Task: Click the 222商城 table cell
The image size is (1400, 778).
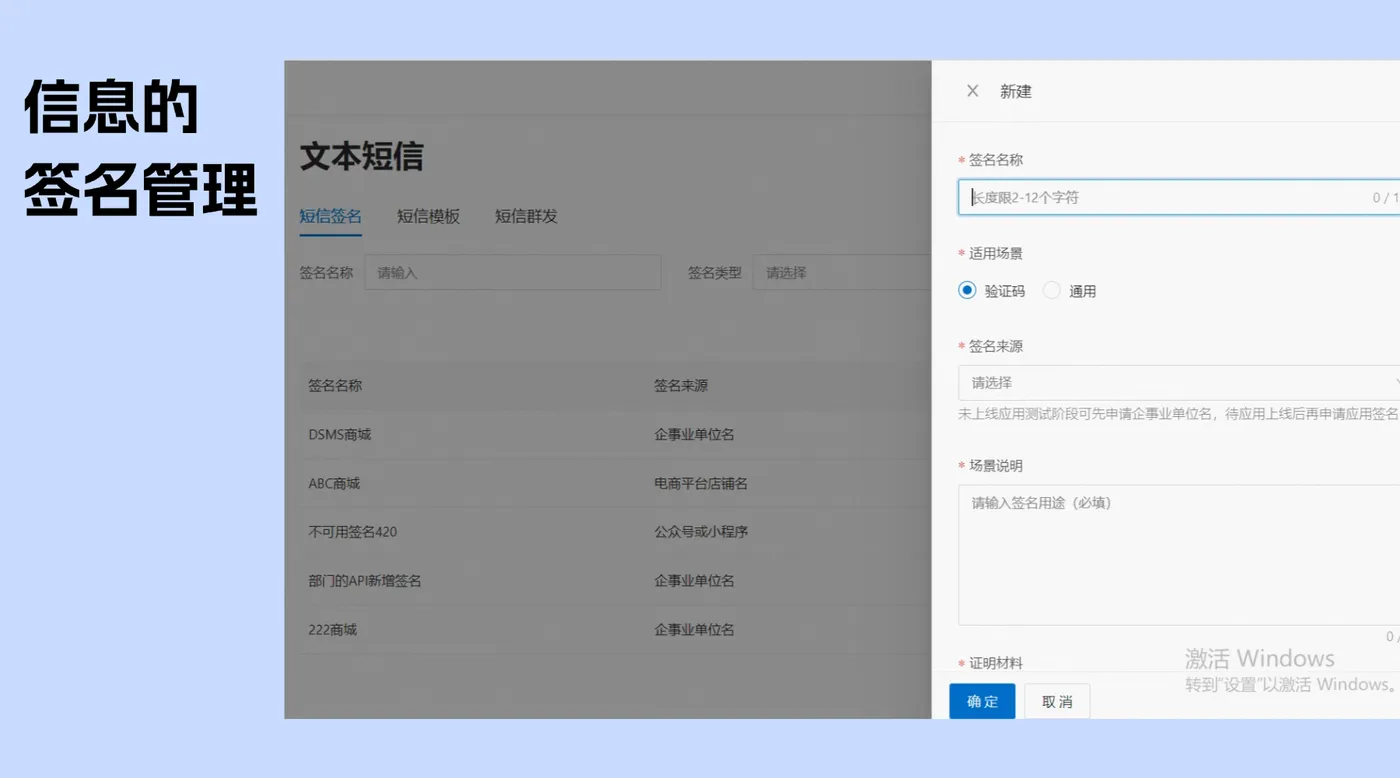Action: (x=333, y=629)
